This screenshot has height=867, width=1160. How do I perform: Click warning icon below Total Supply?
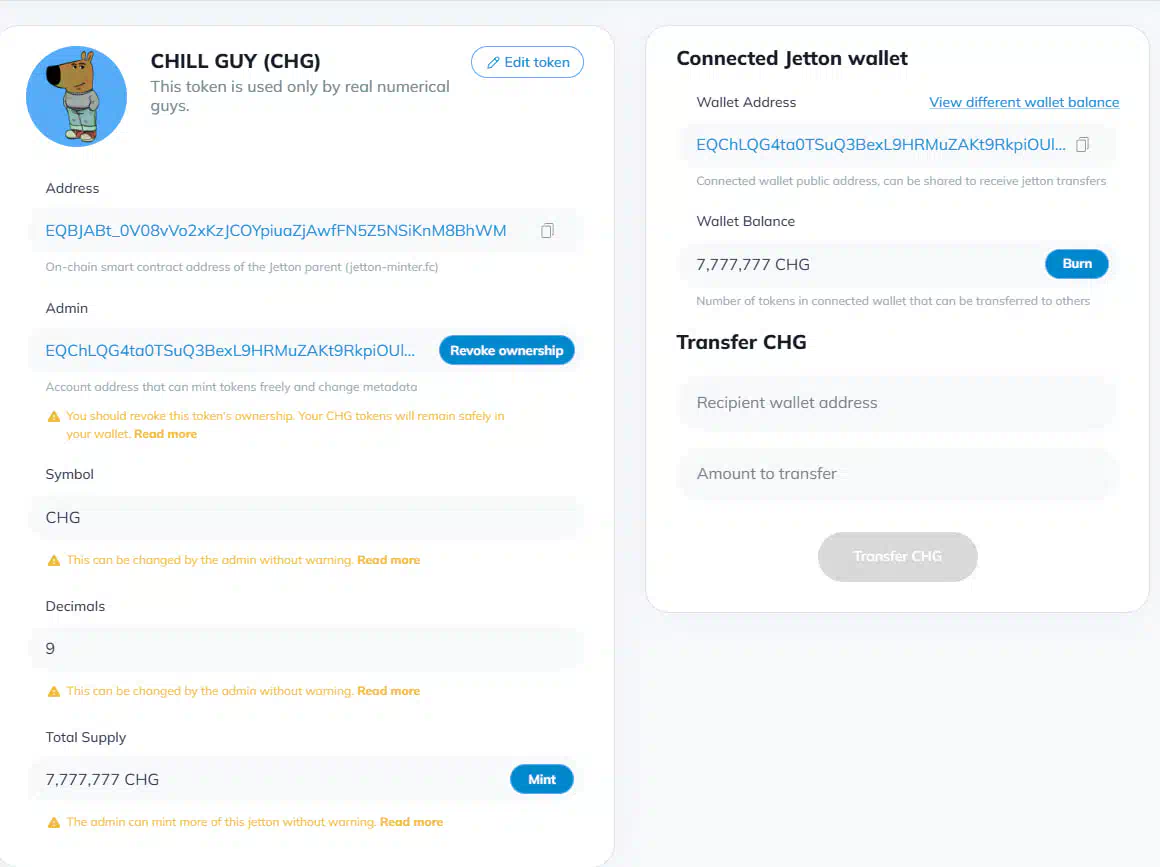tap(54, 823)
